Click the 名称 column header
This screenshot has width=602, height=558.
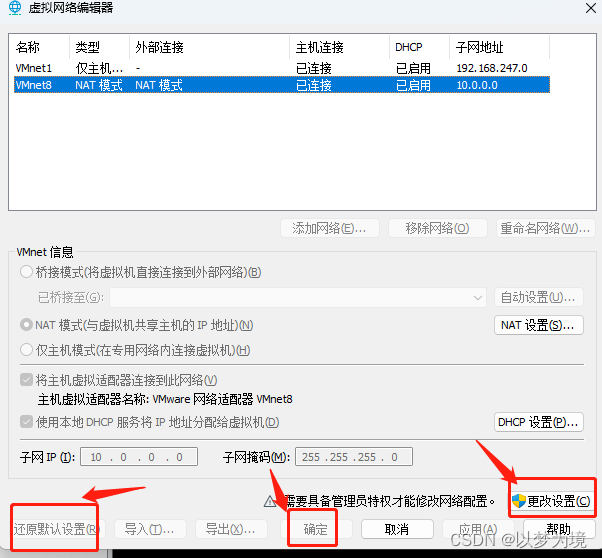point(28,47)
